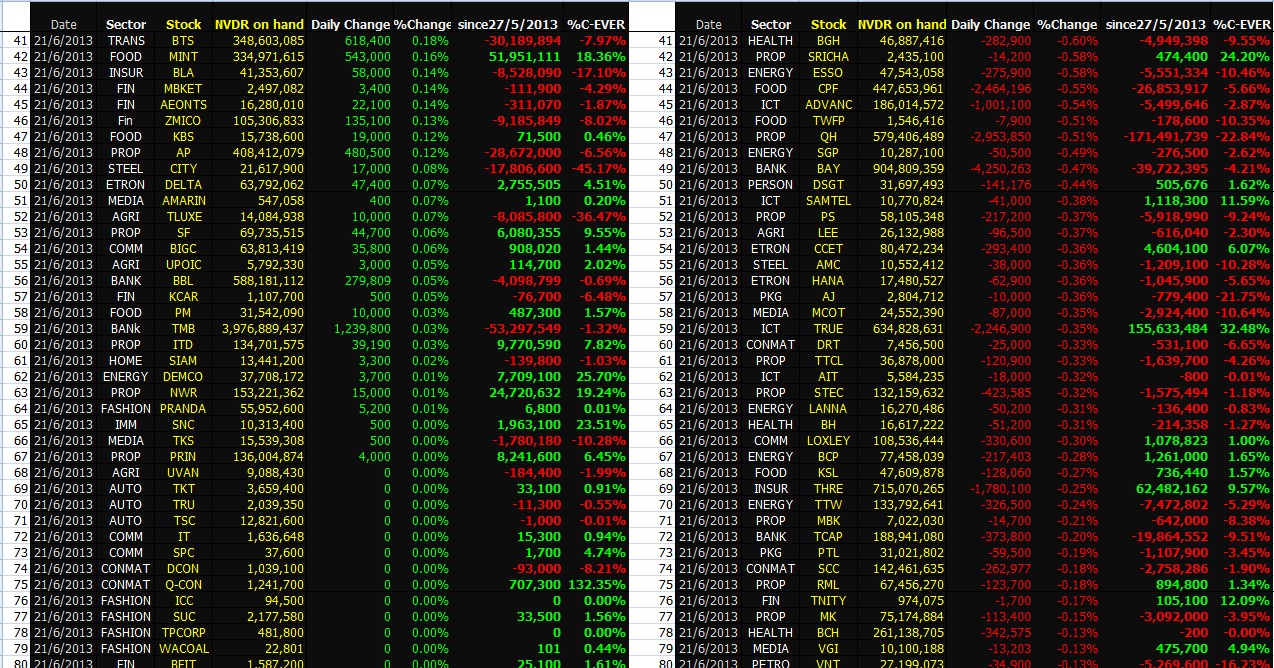
Task: Click the UPOIC stock cell
Action: [183, 265]
